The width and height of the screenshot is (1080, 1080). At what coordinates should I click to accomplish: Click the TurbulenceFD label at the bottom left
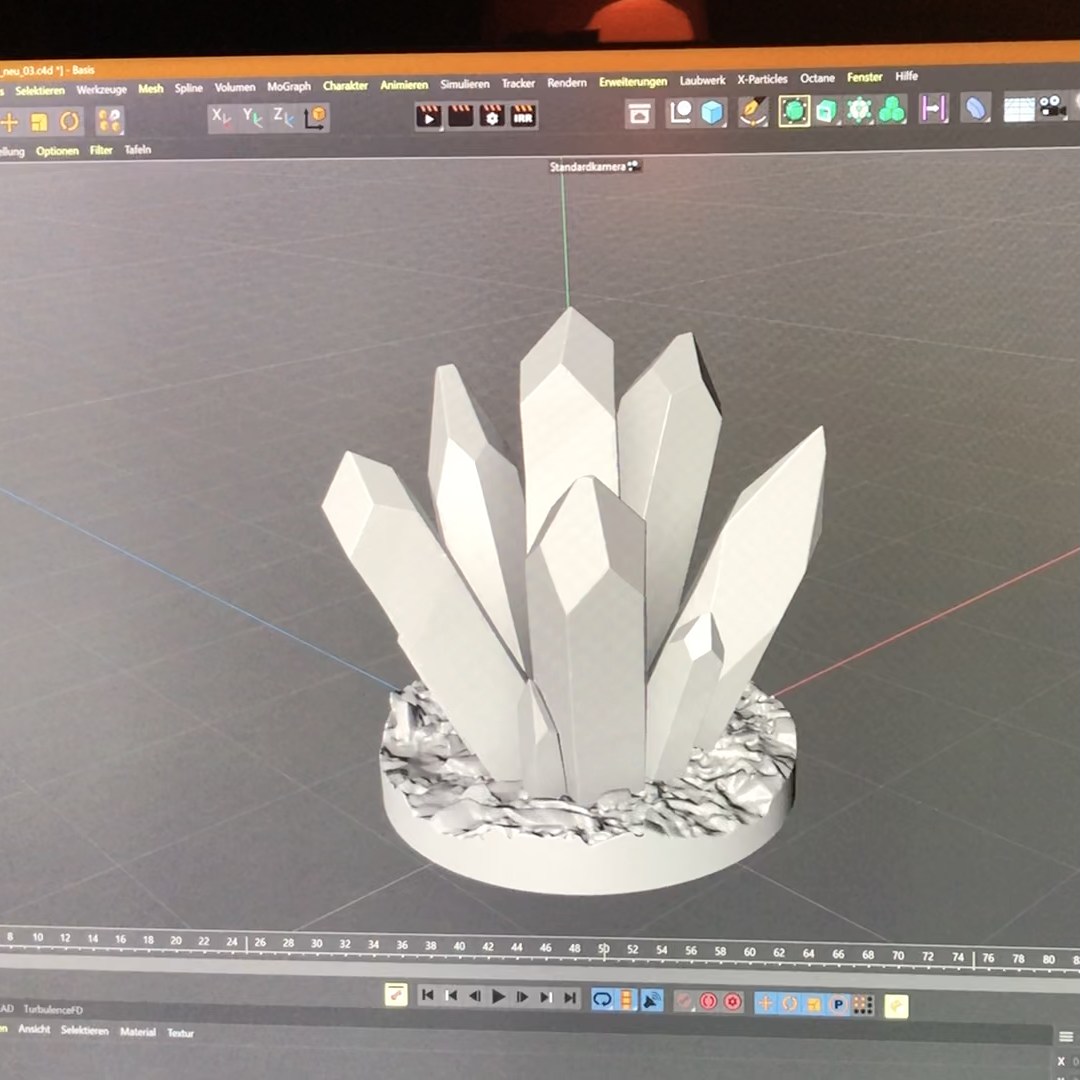[x=55, y=1010]
